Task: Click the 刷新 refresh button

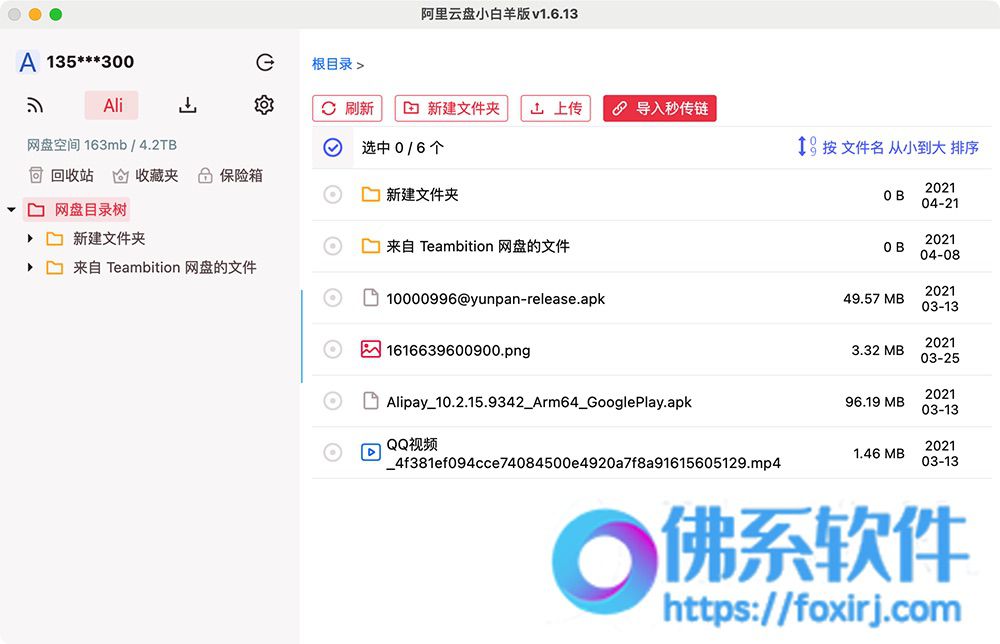Action: (347, 108)
